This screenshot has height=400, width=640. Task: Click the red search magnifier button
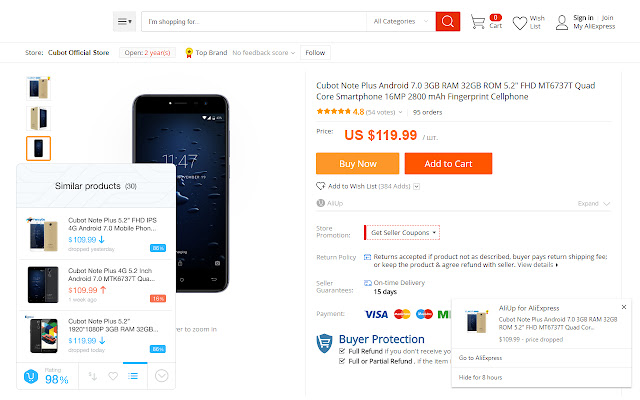tap(447, 21)
